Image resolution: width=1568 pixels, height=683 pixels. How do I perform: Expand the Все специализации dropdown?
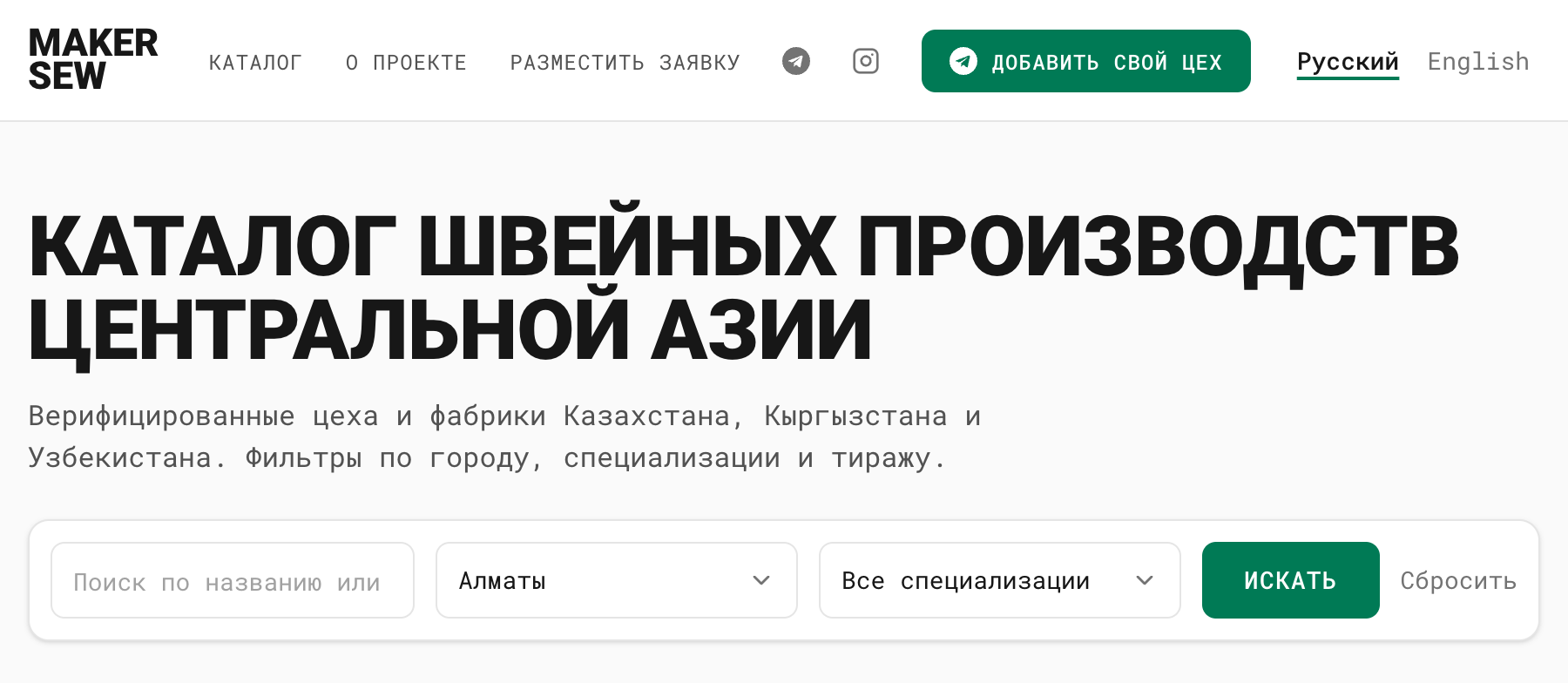(1000, 580)
